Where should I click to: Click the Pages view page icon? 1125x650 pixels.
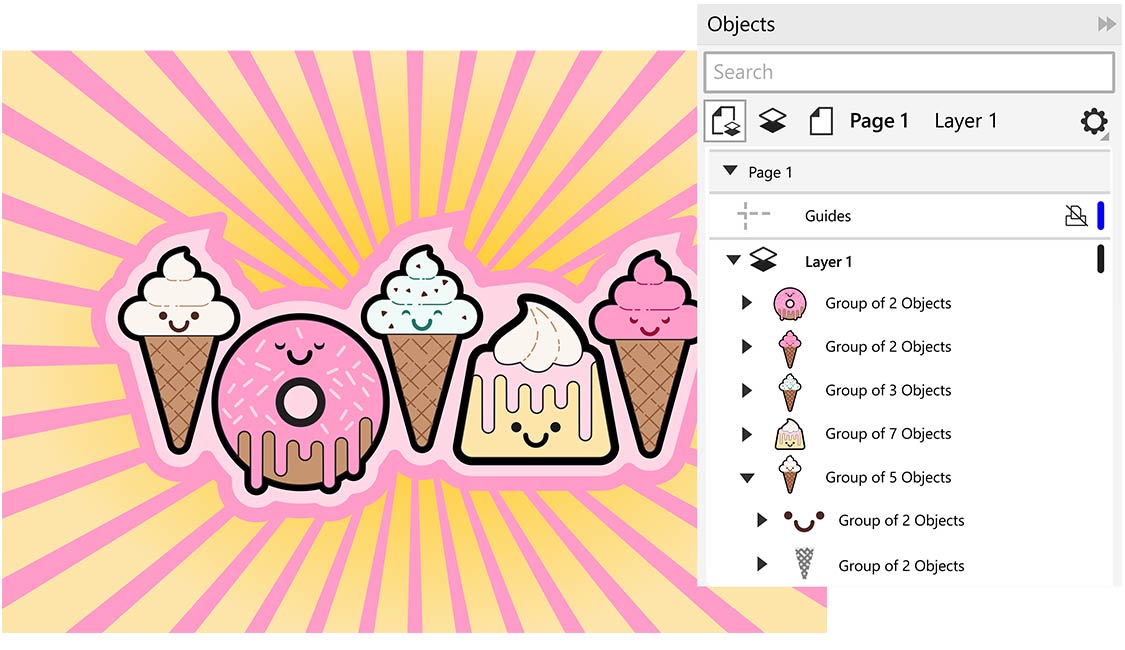(x=820, y=120)
